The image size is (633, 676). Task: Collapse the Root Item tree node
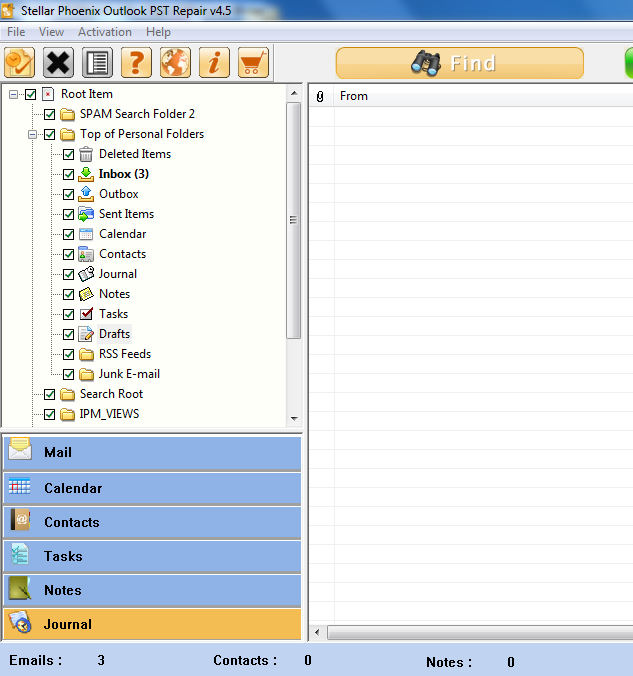coord(13,94)
